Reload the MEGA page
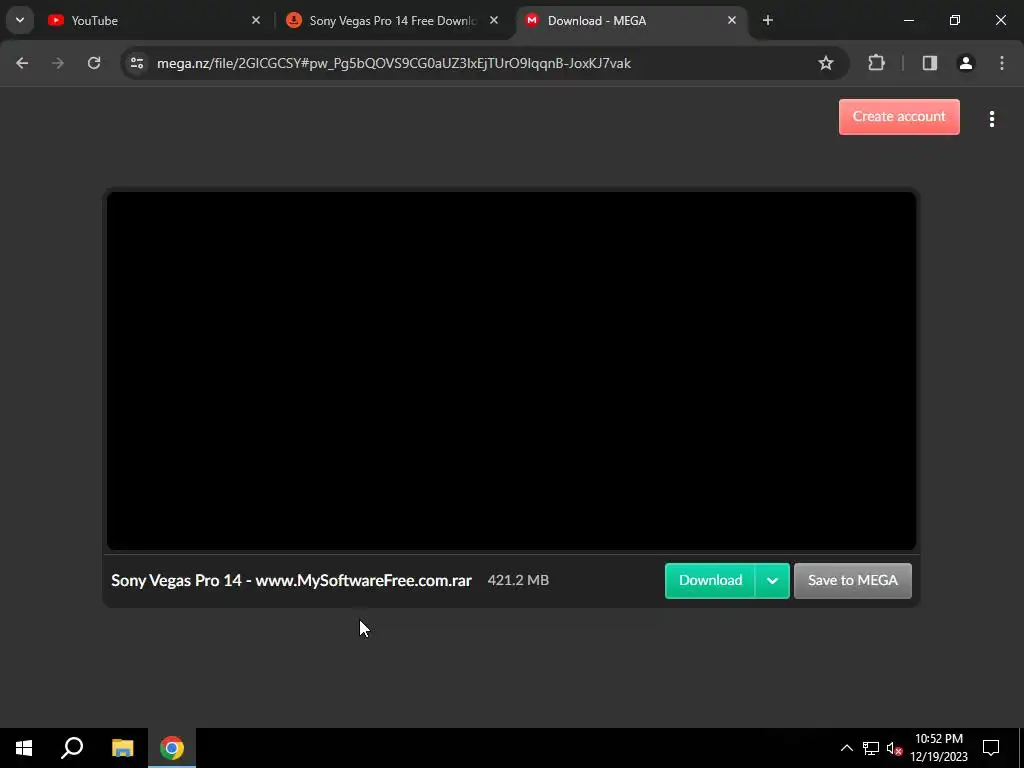 pyautogui.click(x=94, y=63)
